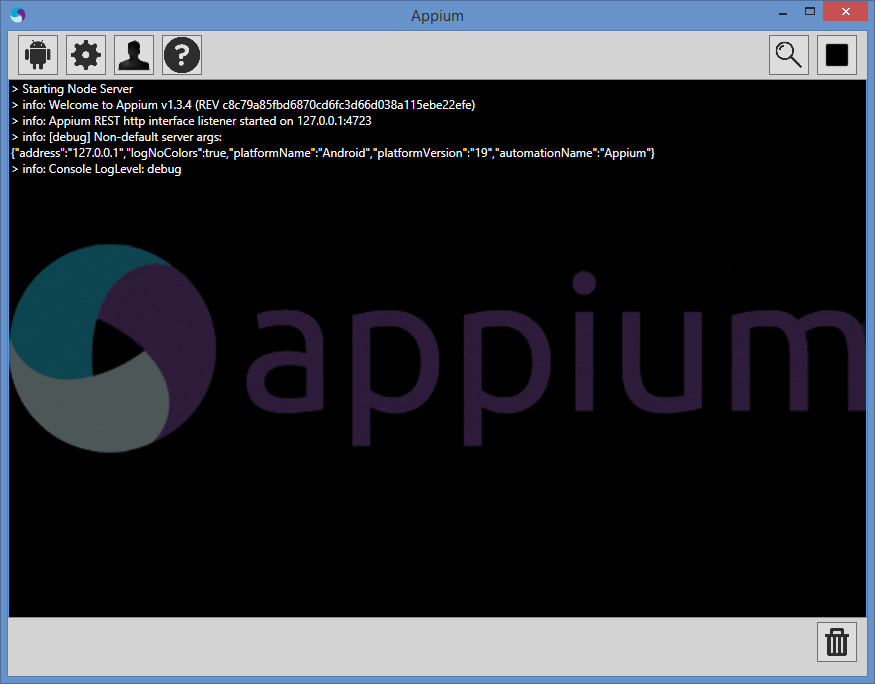Click the Appium logo in title bar

coord(18,15)
